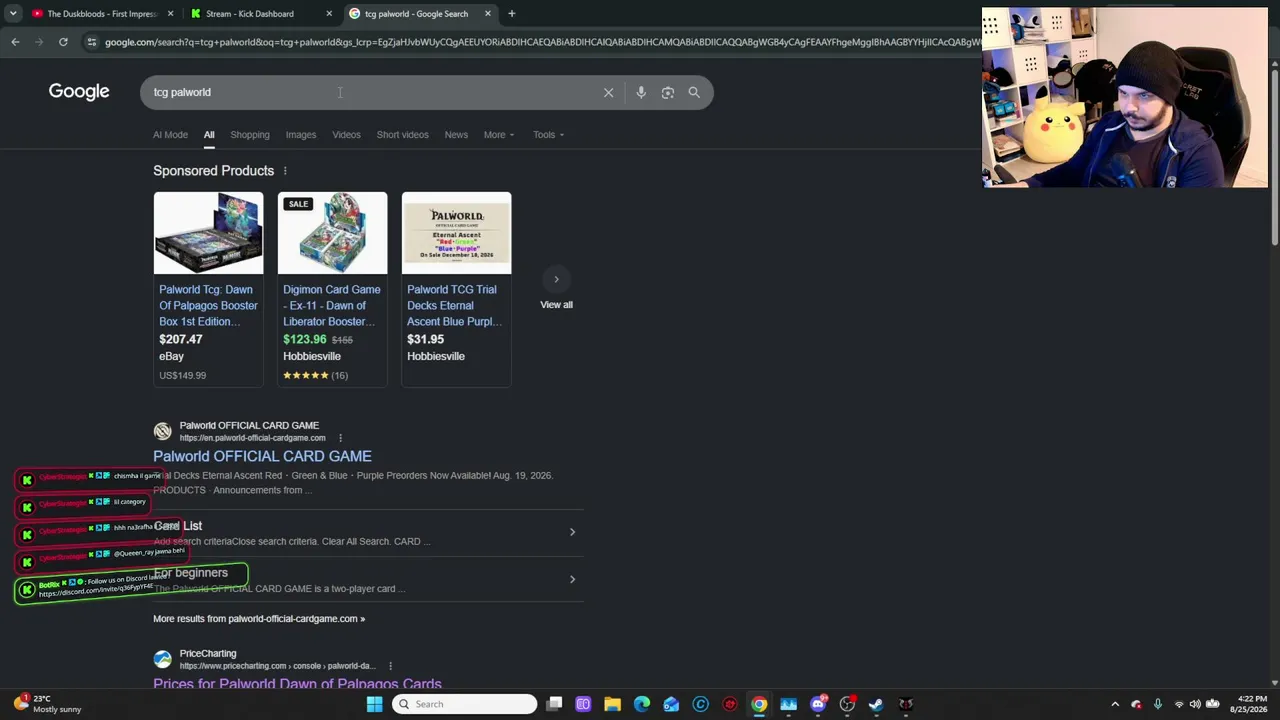
Task: Open the tab search dropdown
Action: tap(13, 14)
